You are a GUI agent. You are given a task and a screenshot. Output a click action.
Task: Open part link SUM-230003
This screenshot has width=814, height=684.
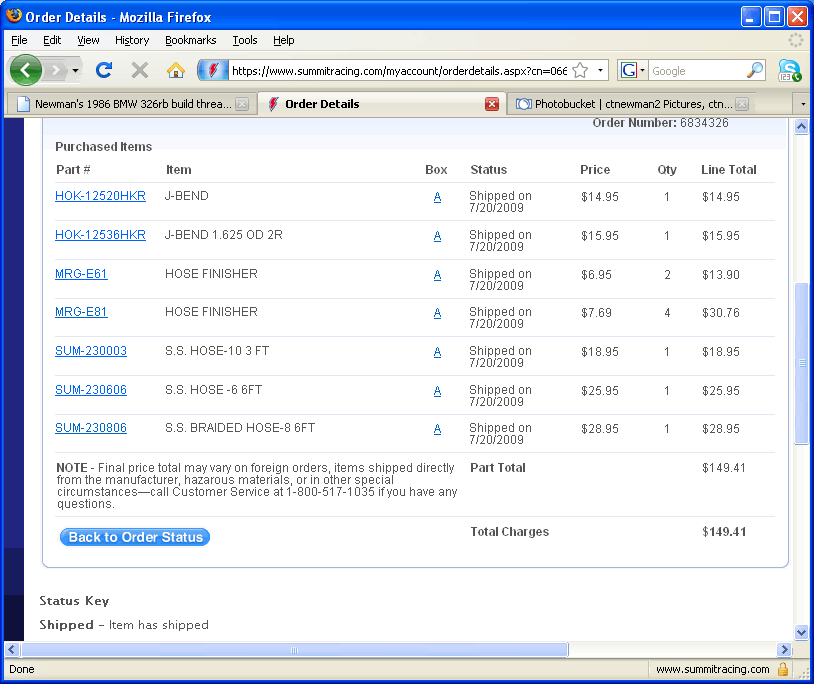(x=91, y=351)
